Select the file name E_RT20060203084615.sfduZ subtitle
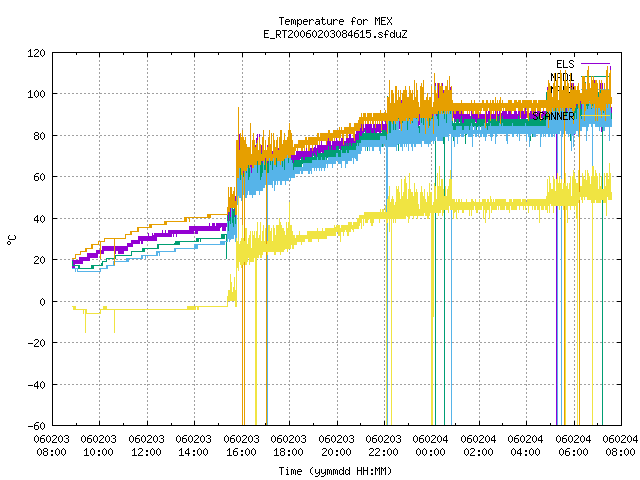The image size is (640, 480). 336,34
